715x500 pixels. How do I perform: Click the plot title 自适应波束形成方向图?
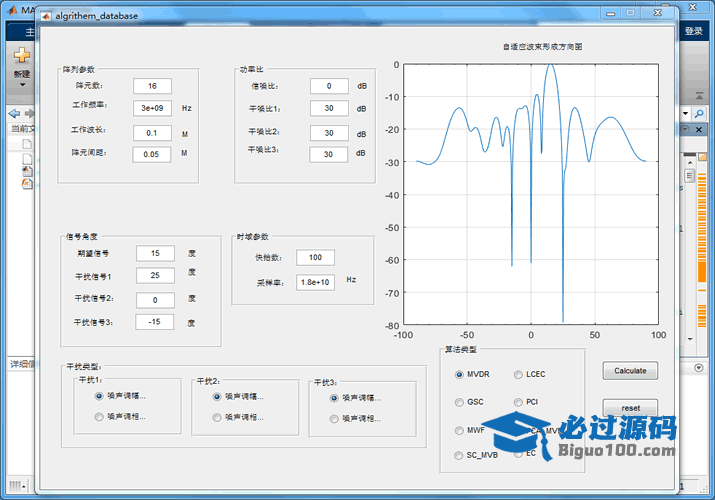pyautogui.click(x=543, y=46)
